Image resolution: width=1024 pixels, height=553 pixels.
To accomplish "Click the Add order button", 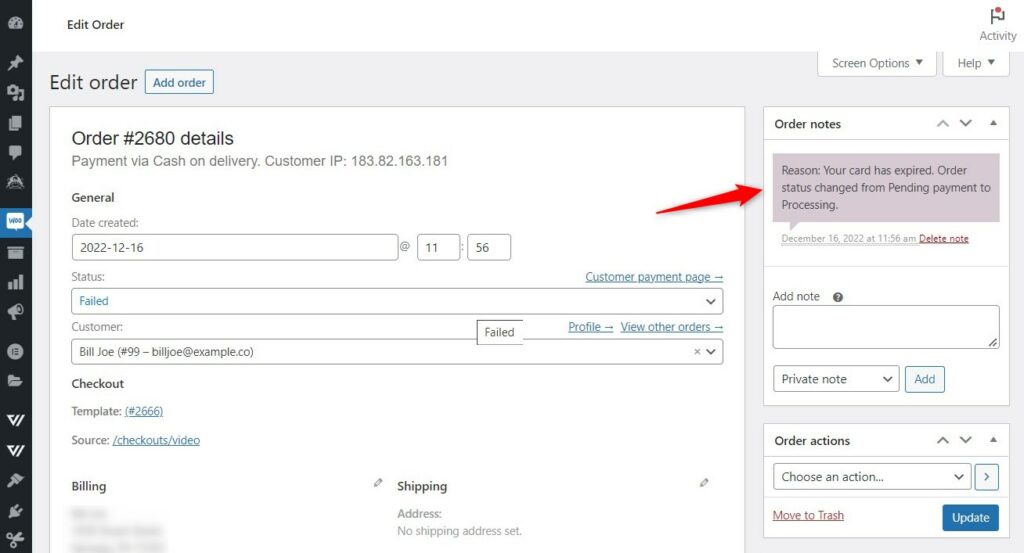I will point(179,82).
